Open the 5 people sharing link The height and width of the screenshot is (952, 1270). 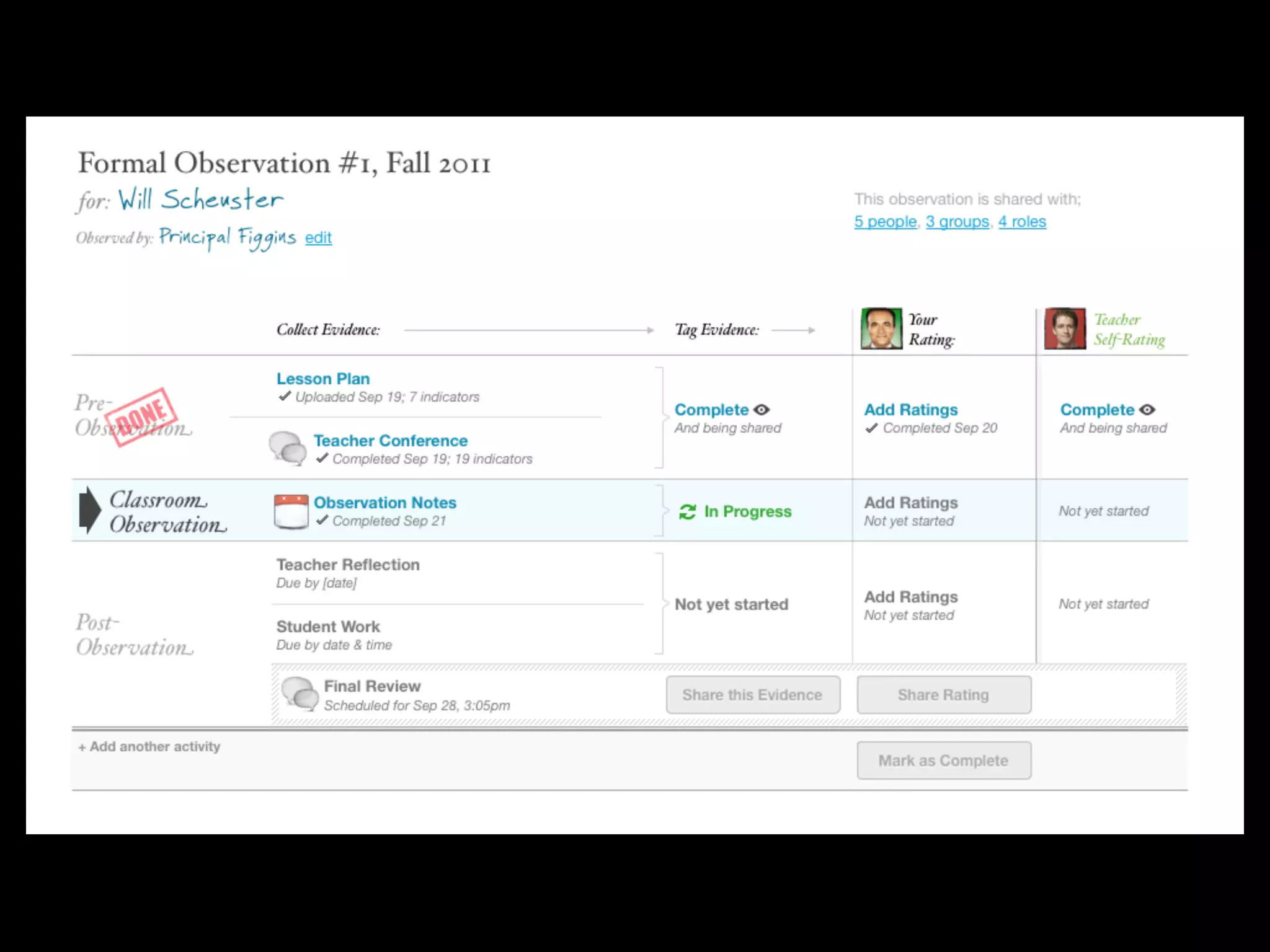point(885,221)
